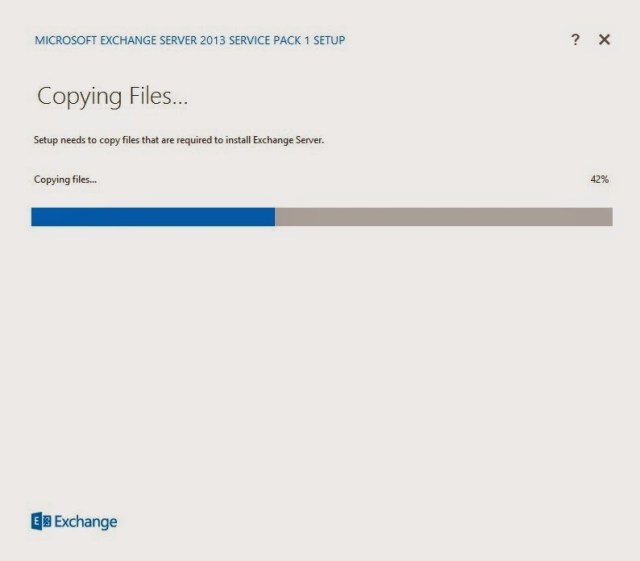This screenshot has width=640, height=561.
Task: Select the large "Copying Files..." page heading
Action: [113, 97]
